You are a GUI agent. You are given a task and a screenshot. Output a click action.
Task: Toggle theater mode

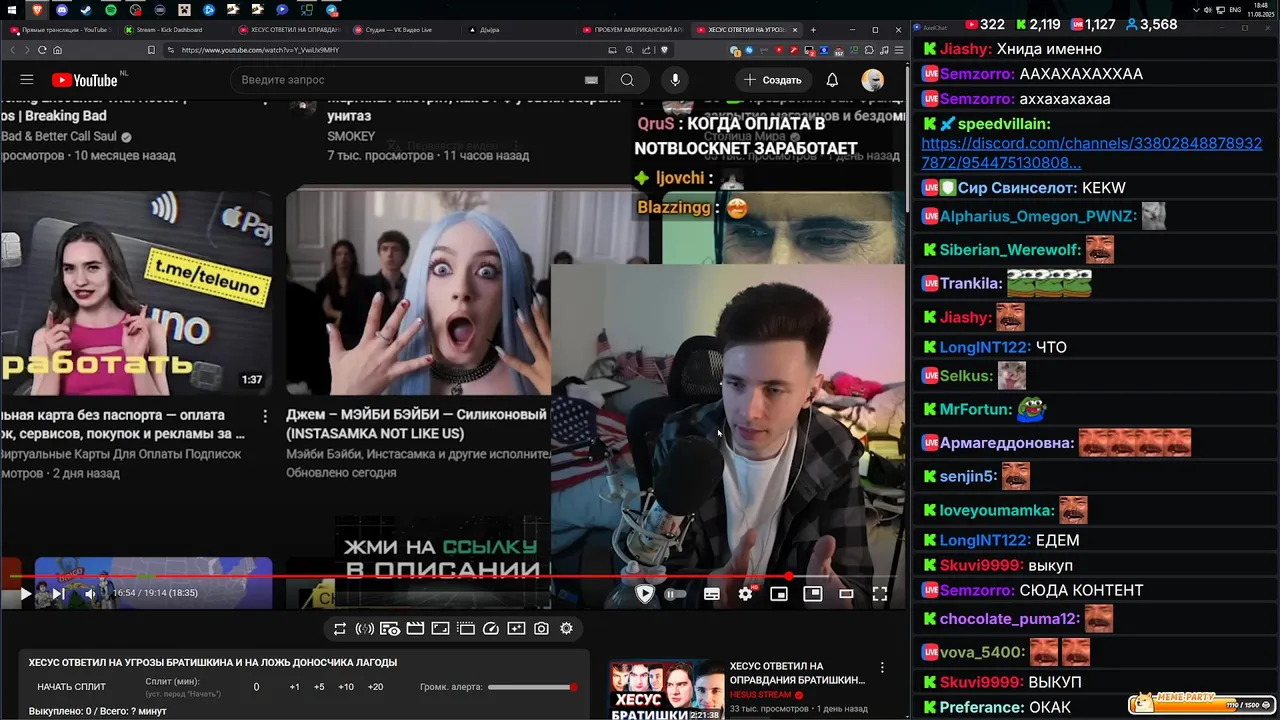[x=846, y=594]
